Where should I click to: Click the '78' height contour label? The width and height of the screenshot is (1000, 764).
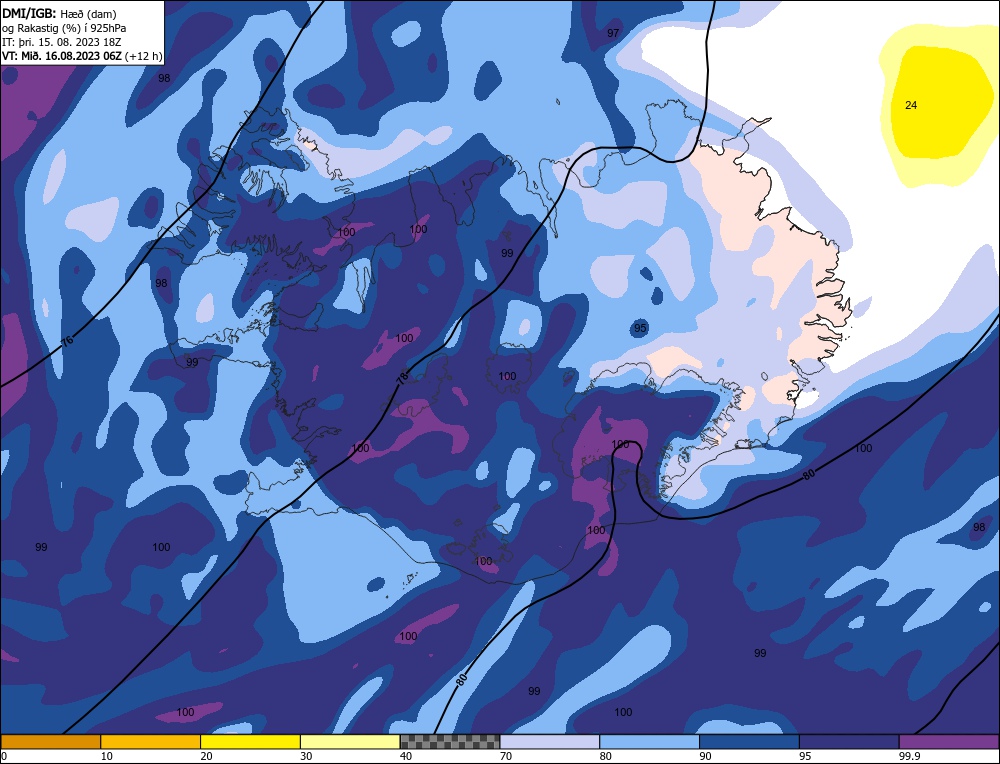tap(402, 378)
